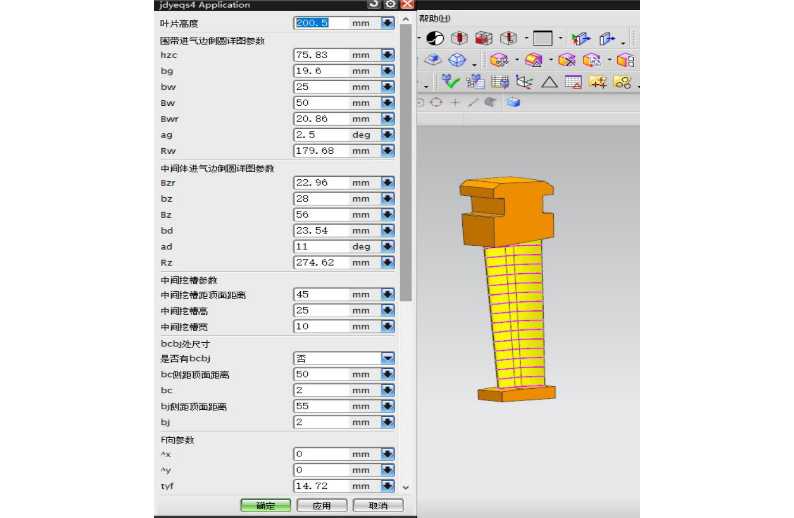
Task: Click the blue cube icon above viewport
Action: pos(514,102)
